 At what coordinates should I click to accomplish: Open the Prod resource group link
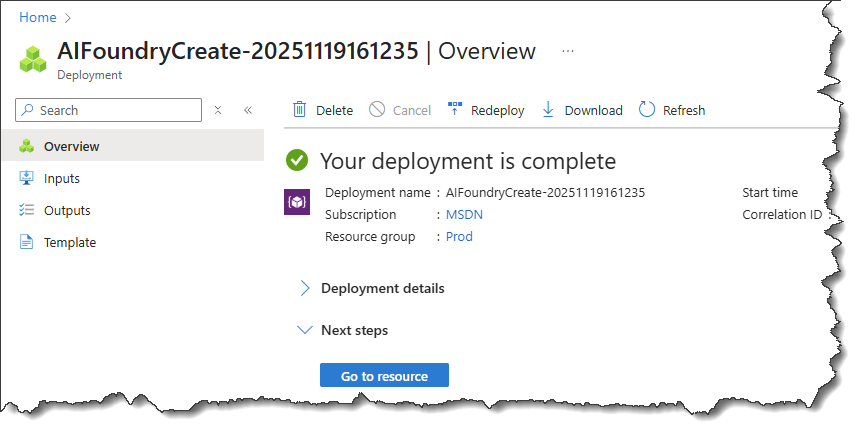coord(459,237)
